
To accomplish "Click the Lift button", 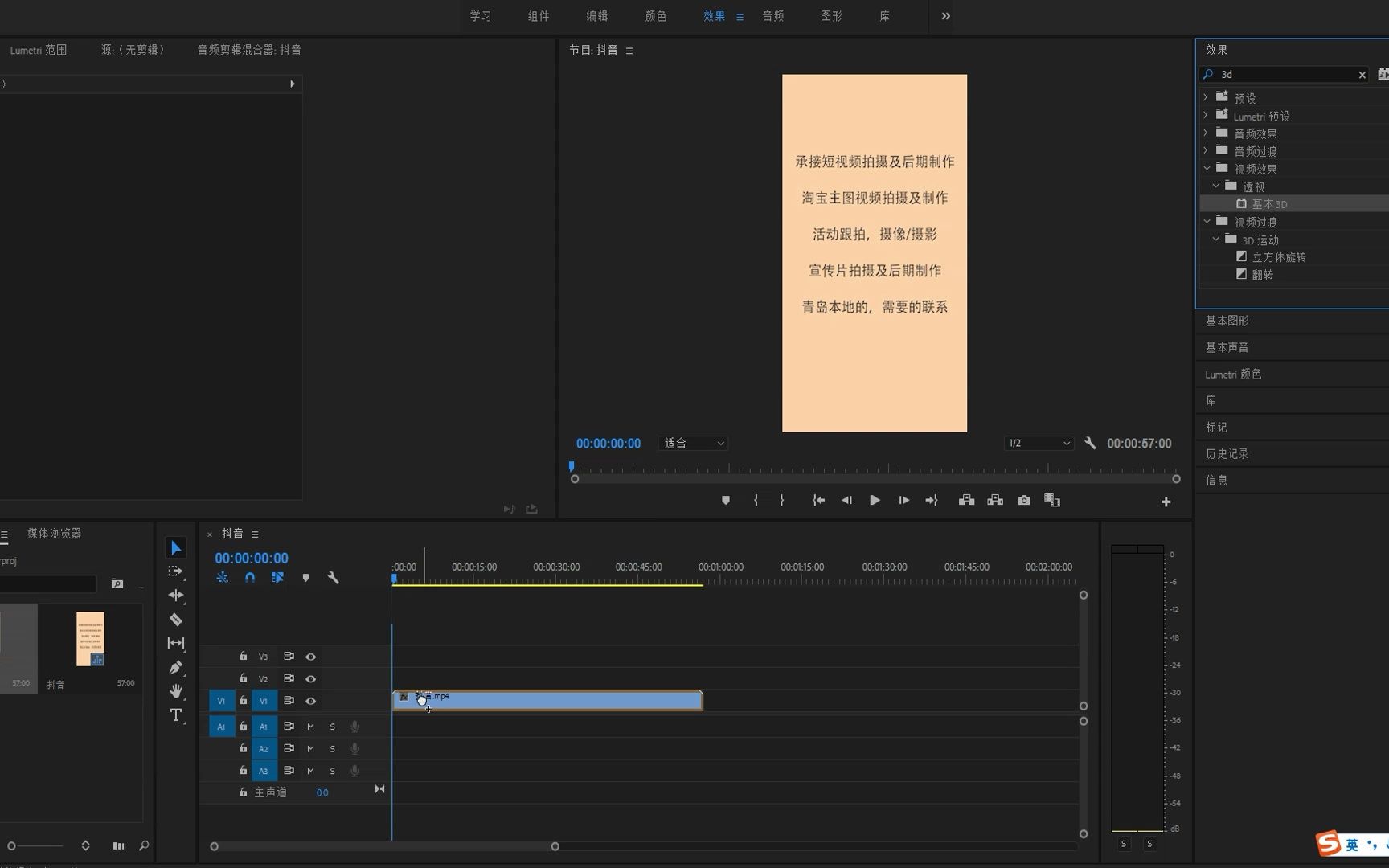I will pos(966,501).
